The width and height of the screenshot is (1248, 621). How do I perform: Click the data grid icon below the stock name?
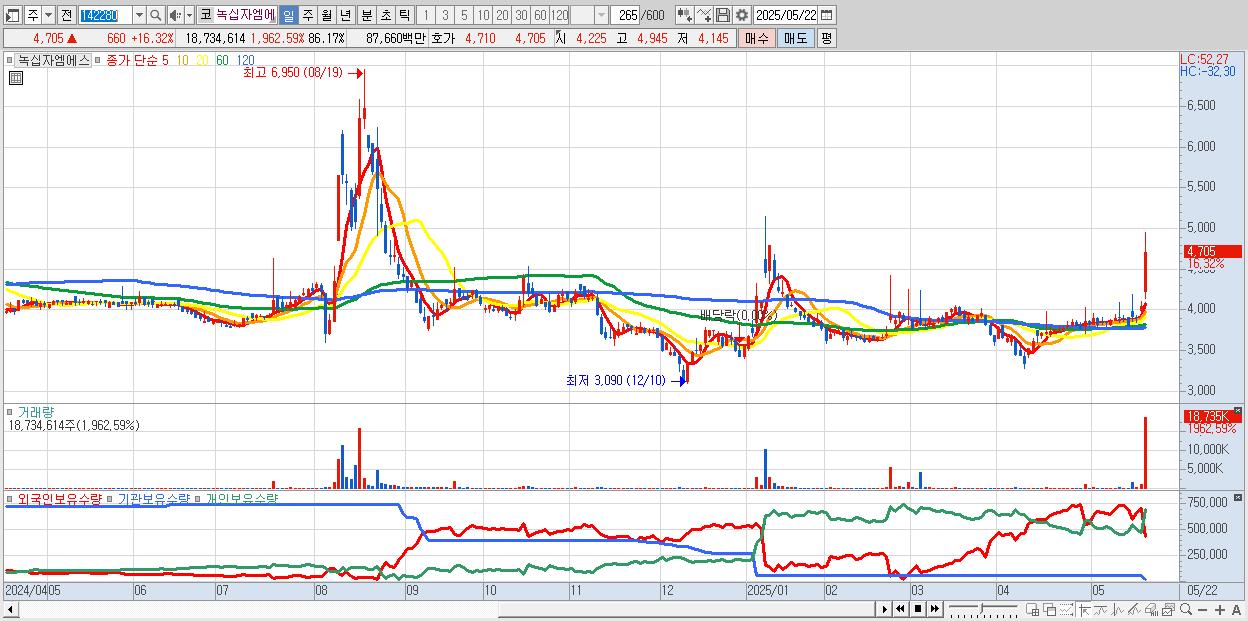click(x=15, y=78)
